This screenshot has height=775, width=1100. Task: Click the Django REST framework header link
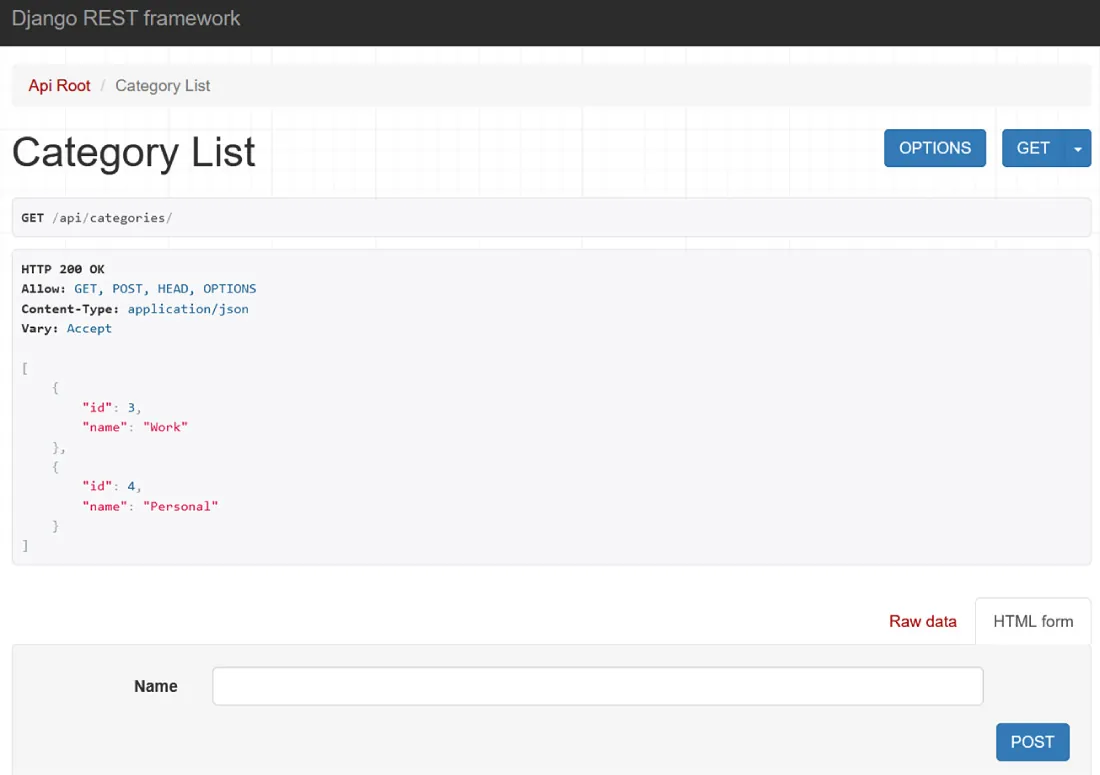[126, 18]
